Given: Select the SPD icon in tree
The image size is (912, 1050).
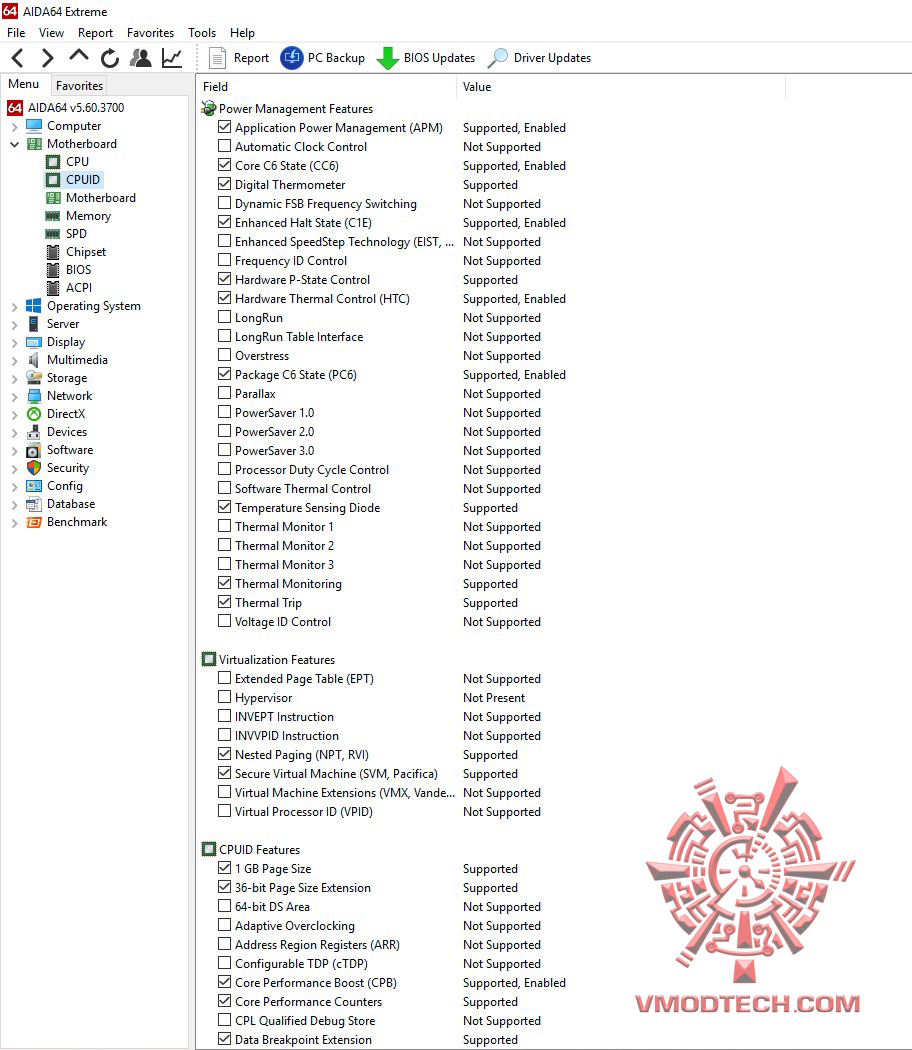Looking at the screenshot, I should coord(53,234).
